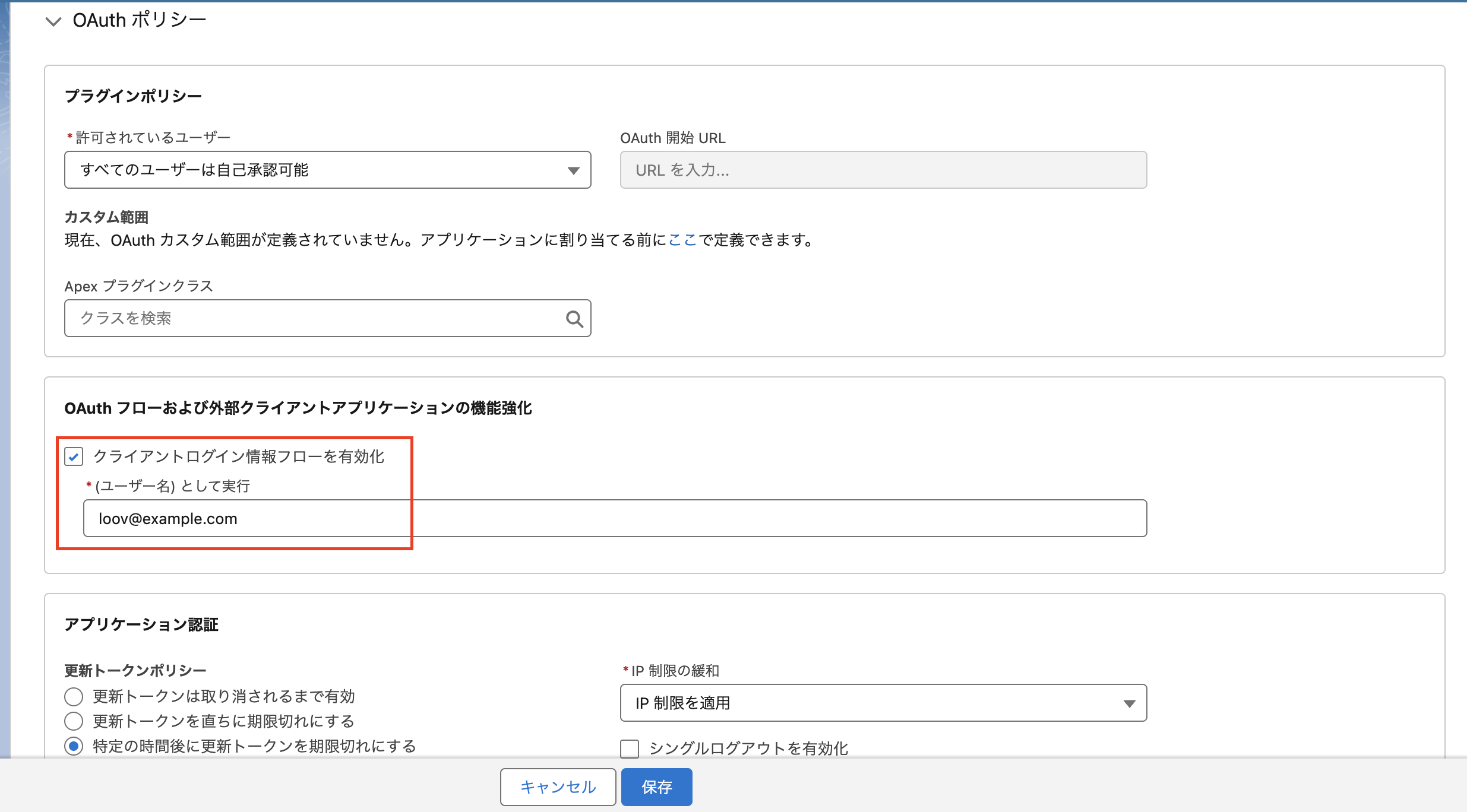Open the ここ link for custom scopes

click(682, 240)
